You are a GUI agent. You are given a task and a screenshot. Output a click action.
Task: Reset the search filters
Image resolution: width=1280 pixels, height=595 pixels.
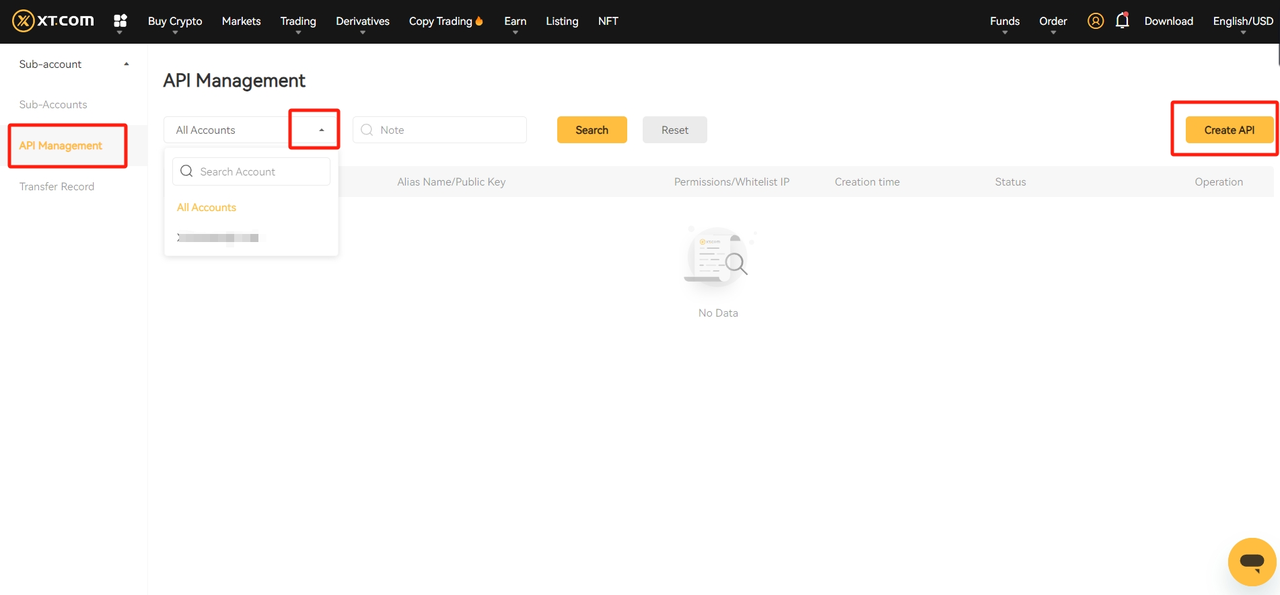tap(674, 130)
